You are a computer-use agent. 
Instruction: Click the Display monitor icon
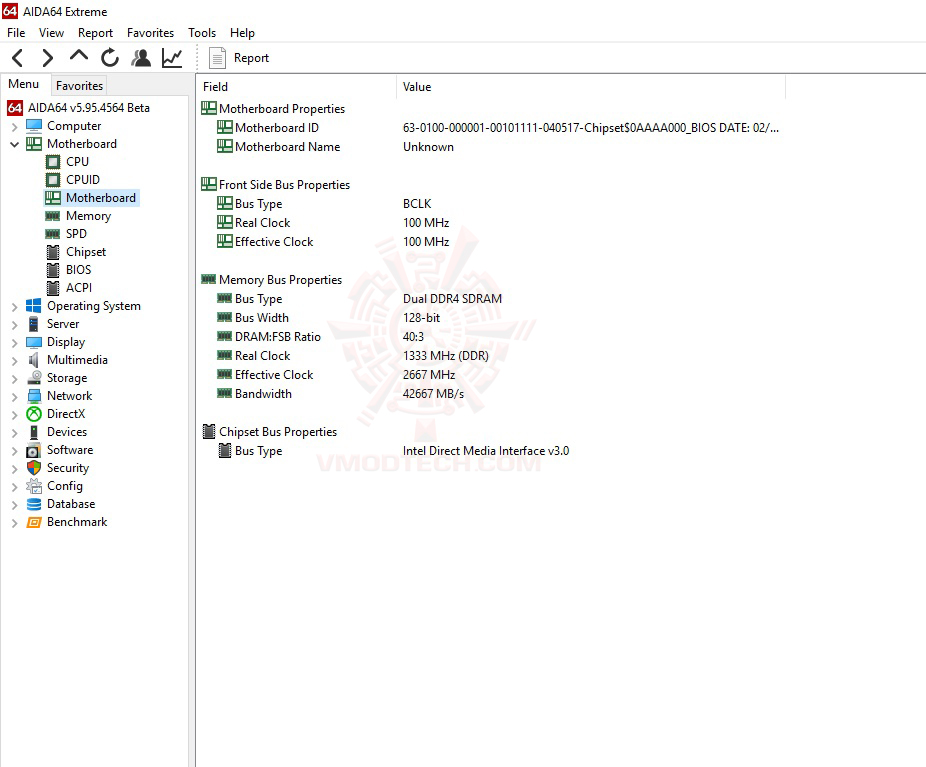(34, 342)
